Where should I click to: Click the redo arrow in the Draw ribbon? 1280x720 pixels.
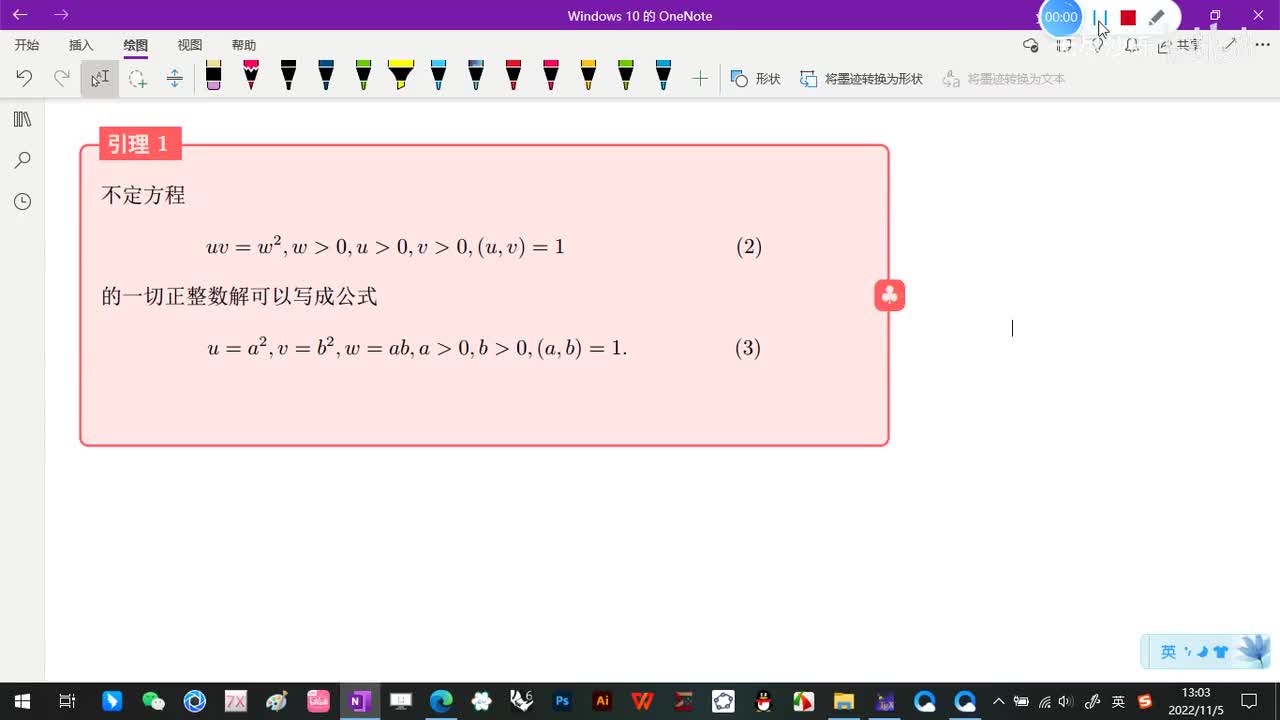(62, 78)
